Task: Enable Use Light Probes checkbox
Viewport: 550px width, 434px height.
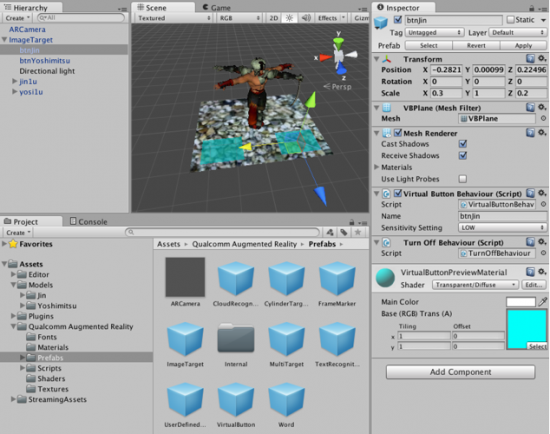Action: [x=463, y=179]
